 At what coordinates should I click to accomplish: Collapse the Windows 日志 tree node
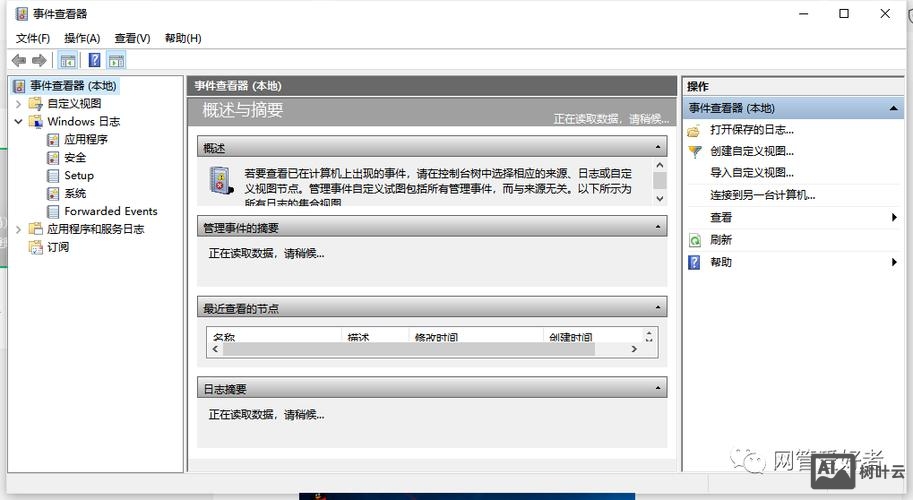[x=18, y=122]
